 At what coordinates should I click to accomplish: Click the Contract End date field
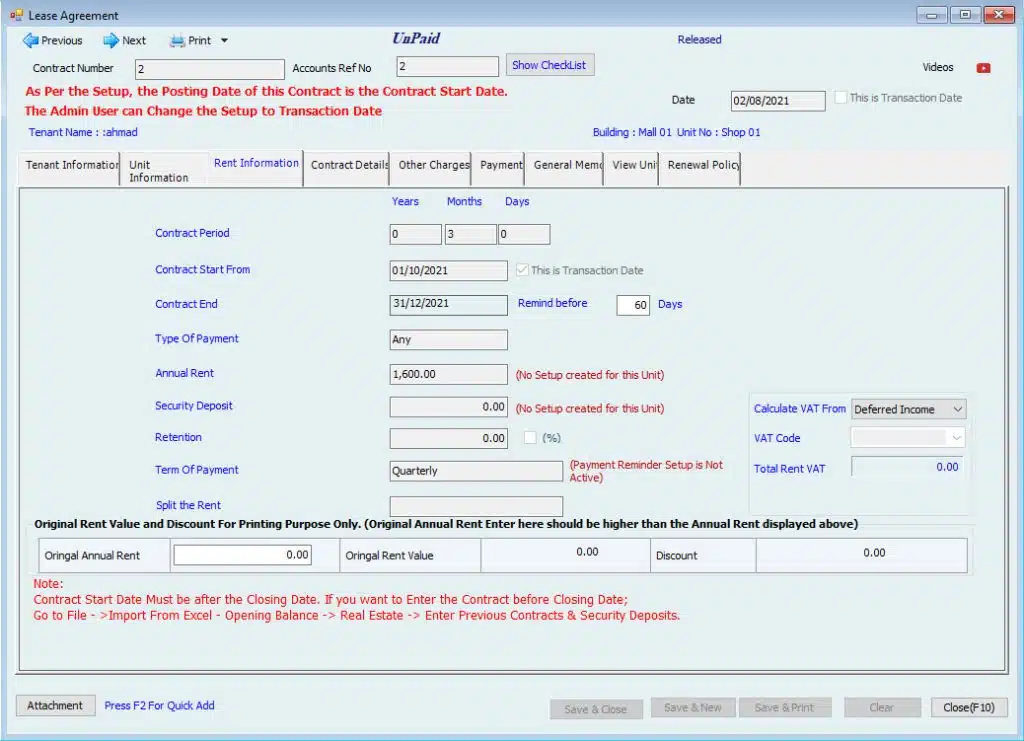pos(449,304)
